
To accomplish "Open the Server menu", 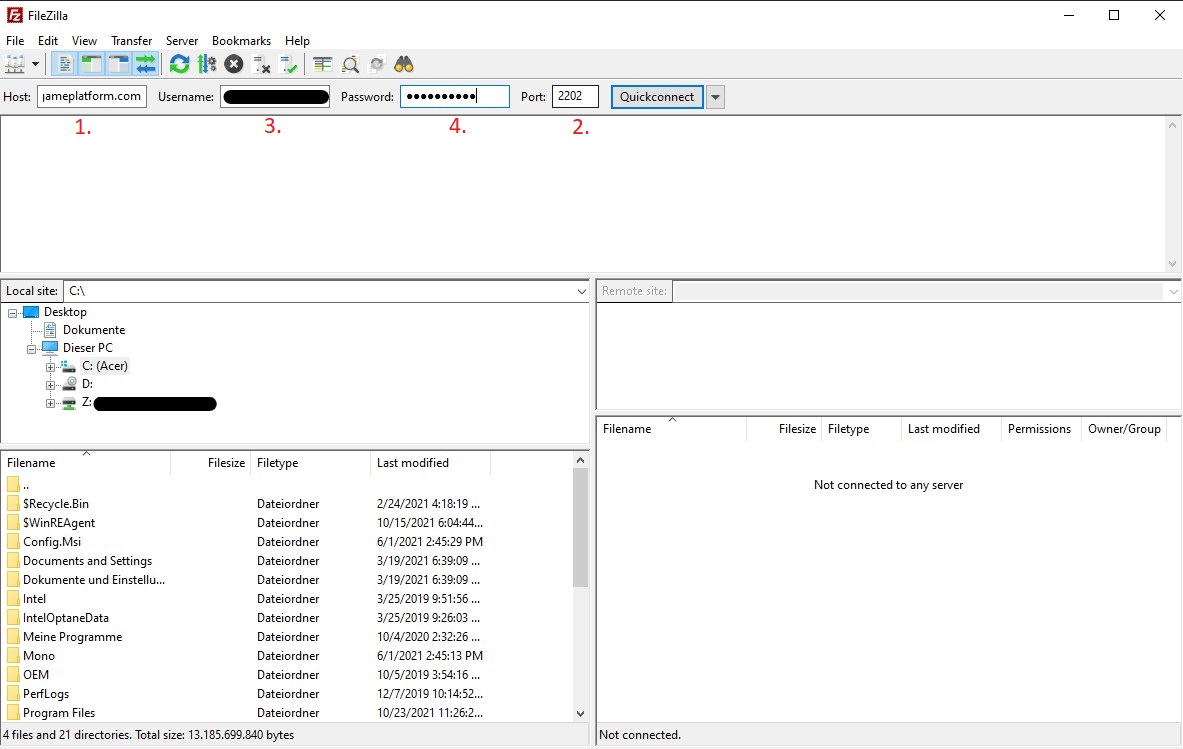I will pyautogui.click(x=182, y=41).
